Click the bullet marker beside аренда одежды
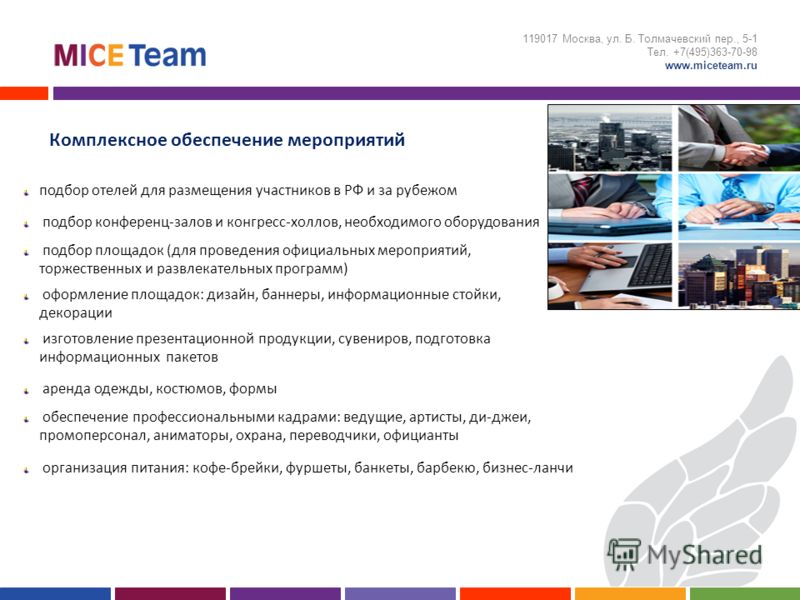The width and height of the screenshot is (800, 600). [x=27, y=391]
